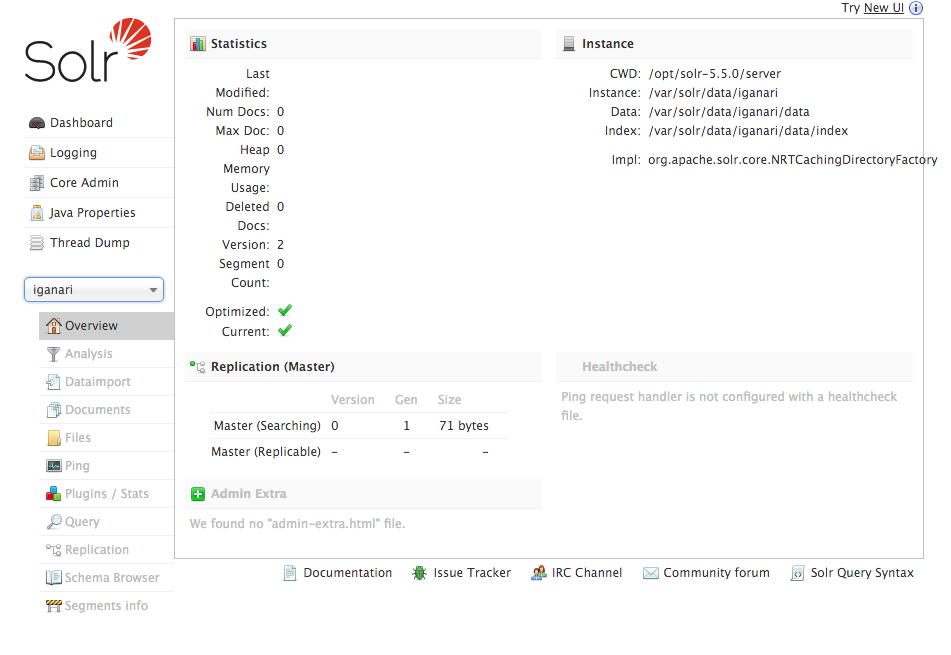Click the Current status checkmark
Viewport: 951px width, 655px height.
point(284,331)
